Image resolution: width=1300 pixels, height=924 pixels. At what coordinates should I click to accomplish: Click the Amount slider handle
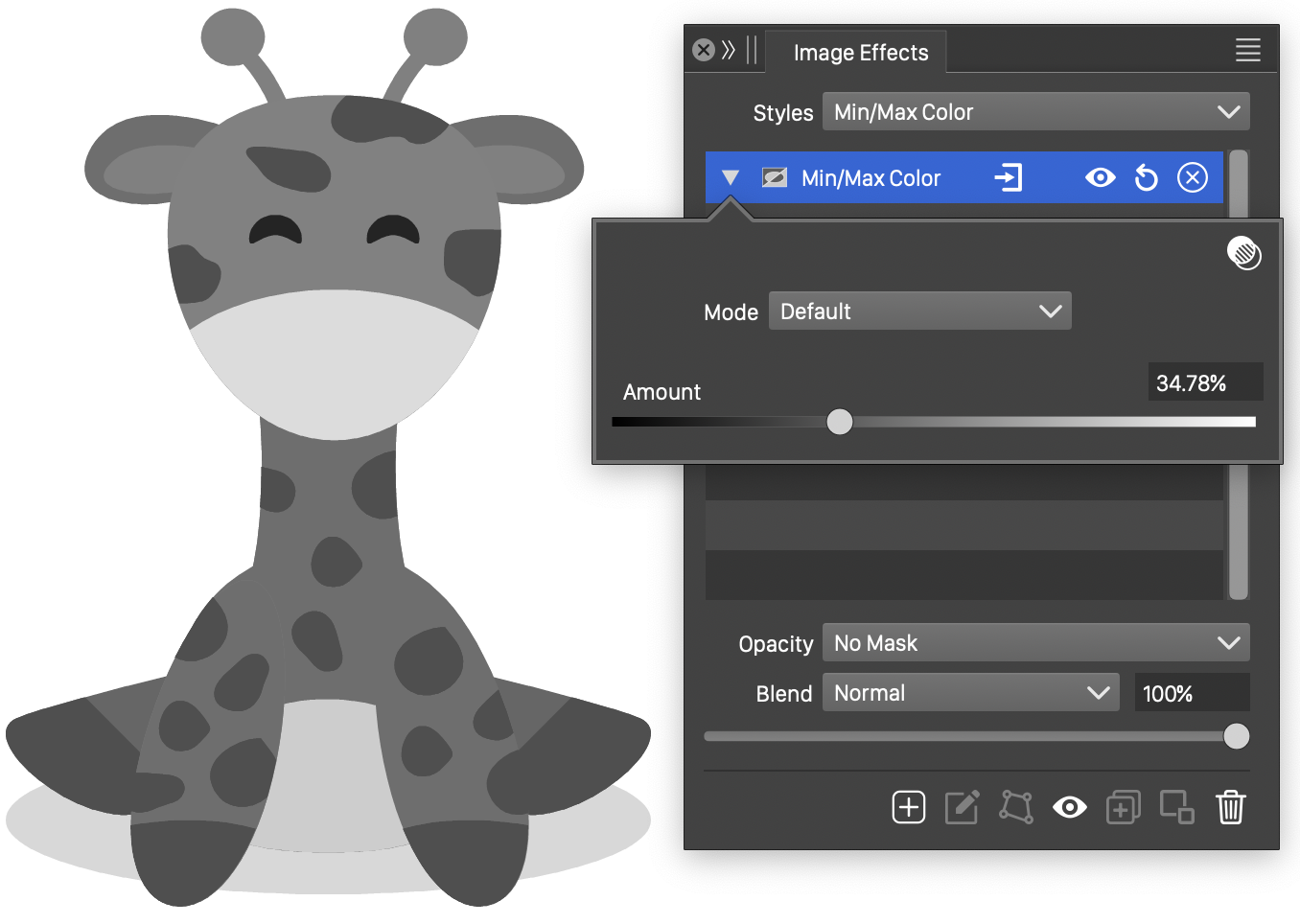point(839,422)
